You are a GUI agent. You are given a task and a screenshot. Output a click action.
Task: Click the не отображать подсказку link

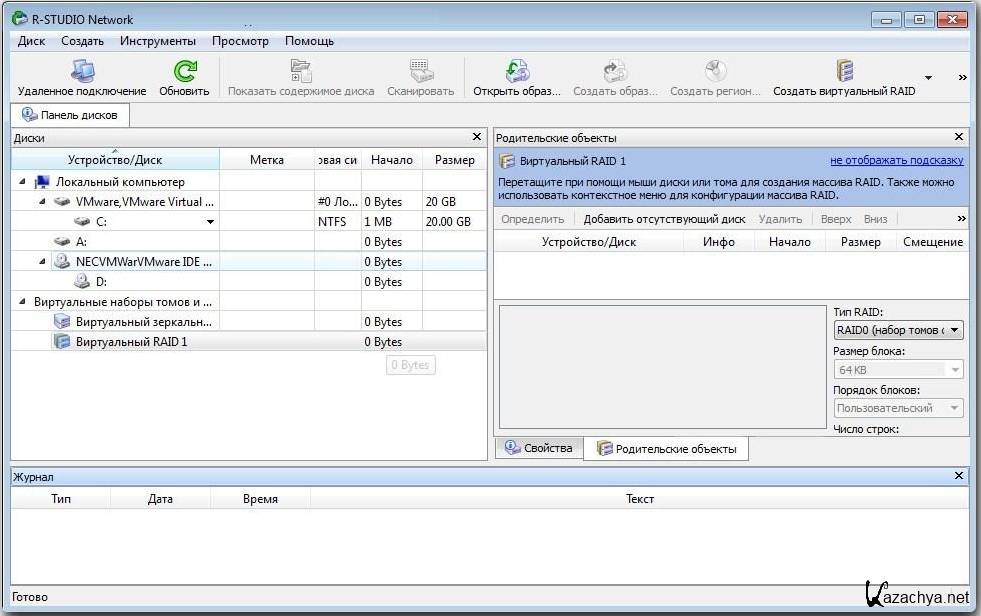point(896,160)
